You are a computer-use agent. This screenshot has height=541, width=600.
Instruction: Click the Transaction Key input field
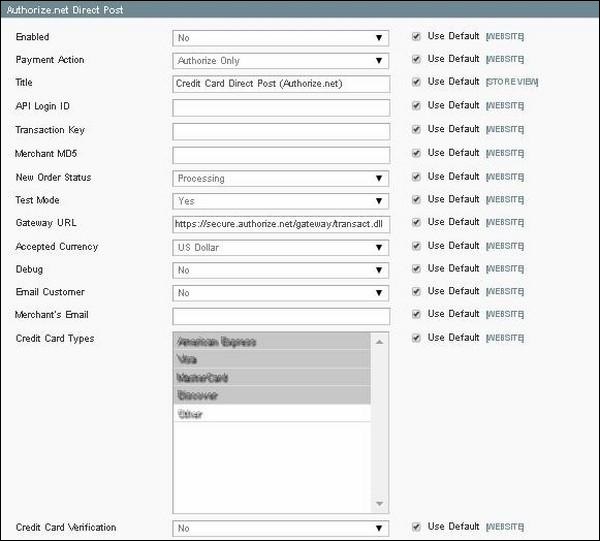point(280,131)
